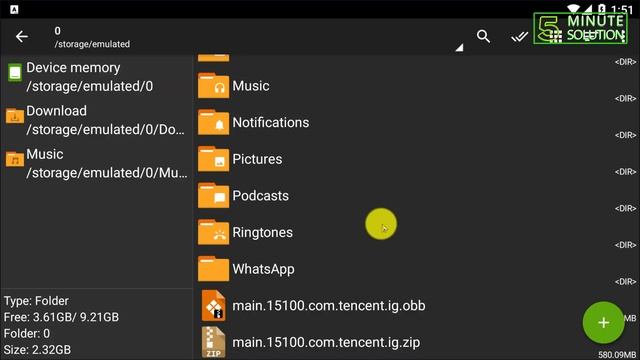640x360 pixels.
Task: Select the Music folder name in list
Action: [251, 86]
